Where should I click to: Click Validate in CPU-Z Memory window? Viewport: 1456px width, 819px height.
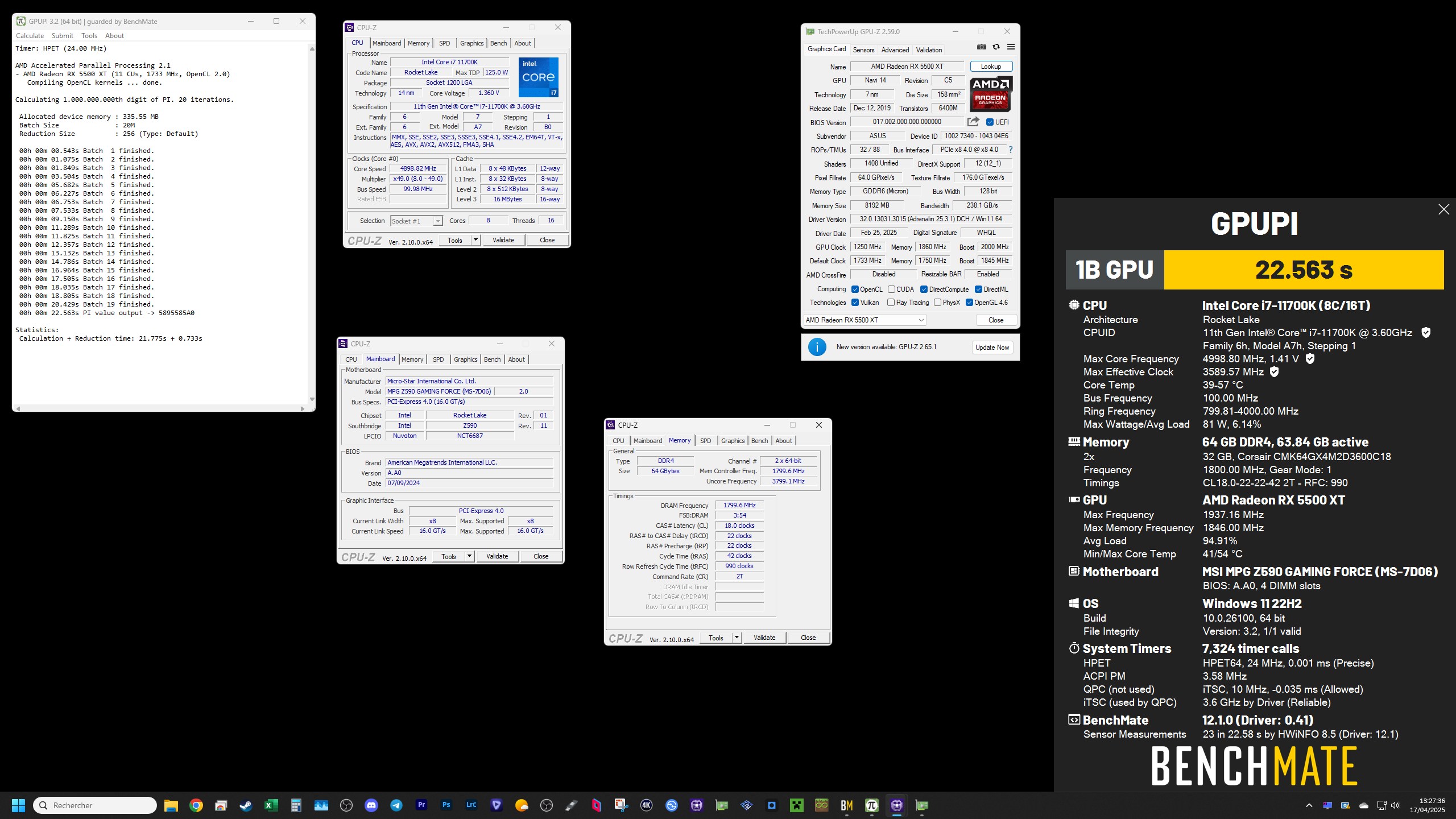[x=764, y=638]
